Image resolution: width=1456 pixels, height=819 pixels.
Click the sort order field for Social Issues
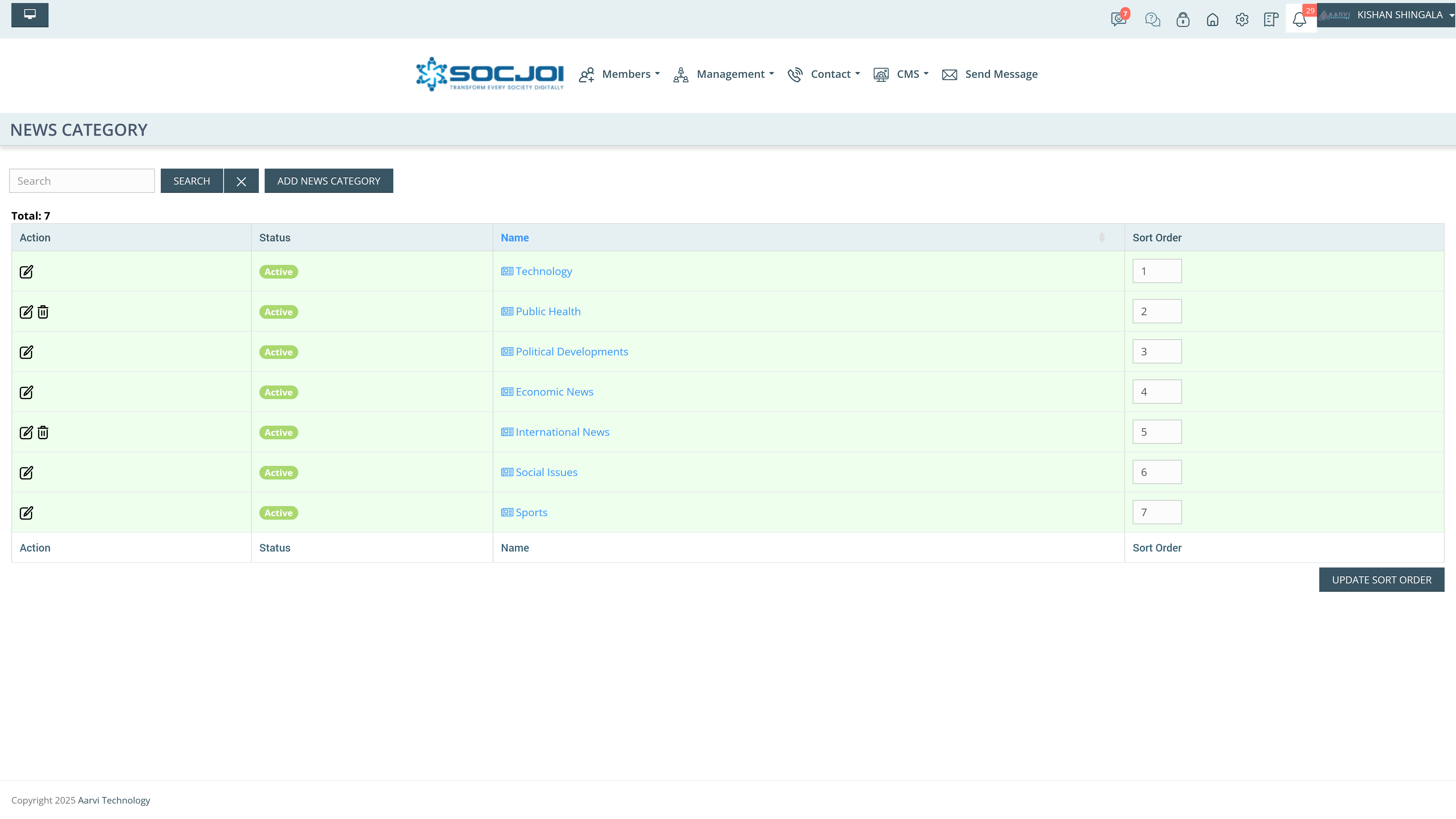(x=1157, y=472)
